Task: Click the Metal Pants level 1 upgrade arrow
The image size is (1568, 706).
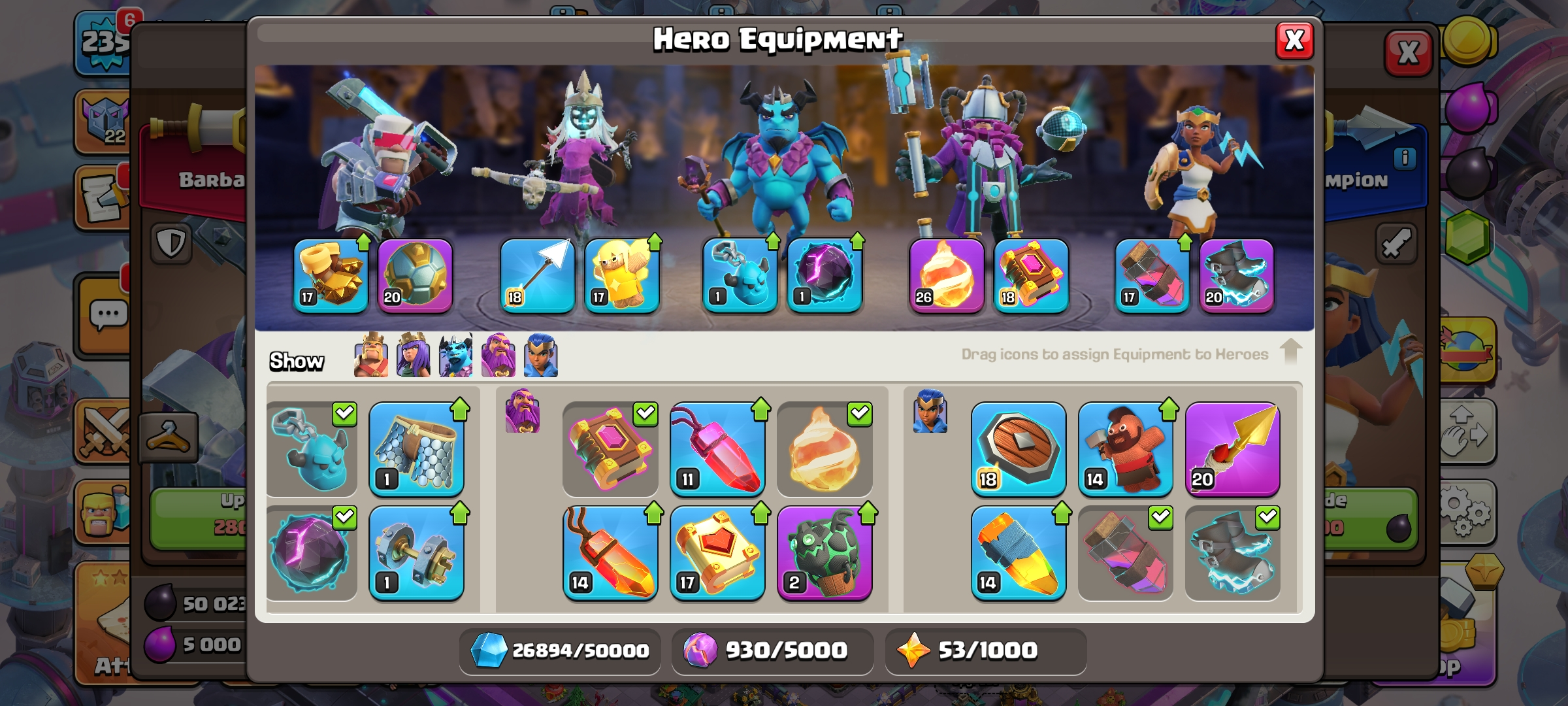Action: coord(460,409)
